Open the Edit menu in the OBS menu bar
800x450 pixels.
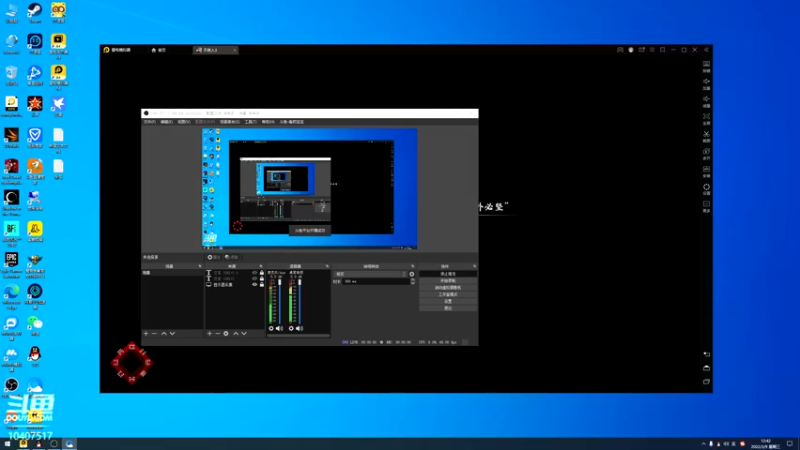point(167,122)
